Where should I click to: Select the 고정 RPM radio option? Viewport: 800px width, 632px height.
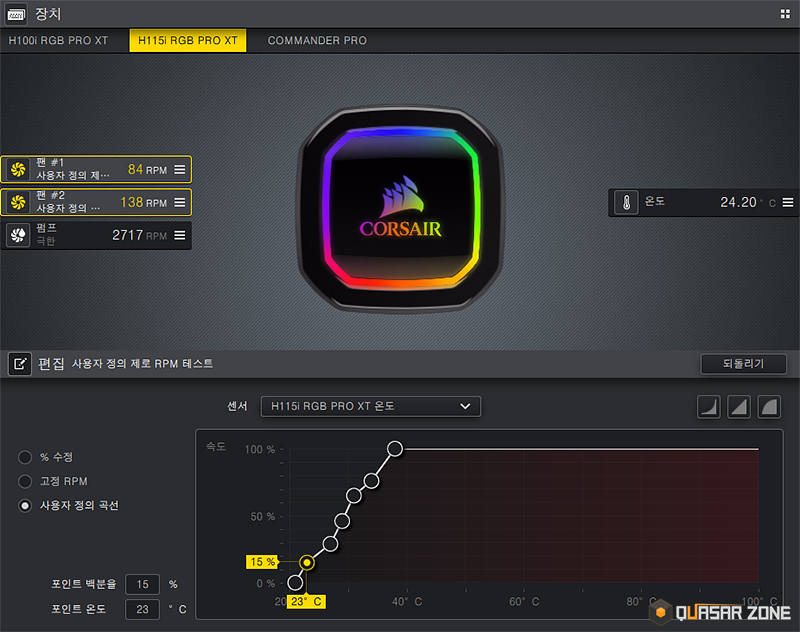pyautogui.click(x=25, y=481)
